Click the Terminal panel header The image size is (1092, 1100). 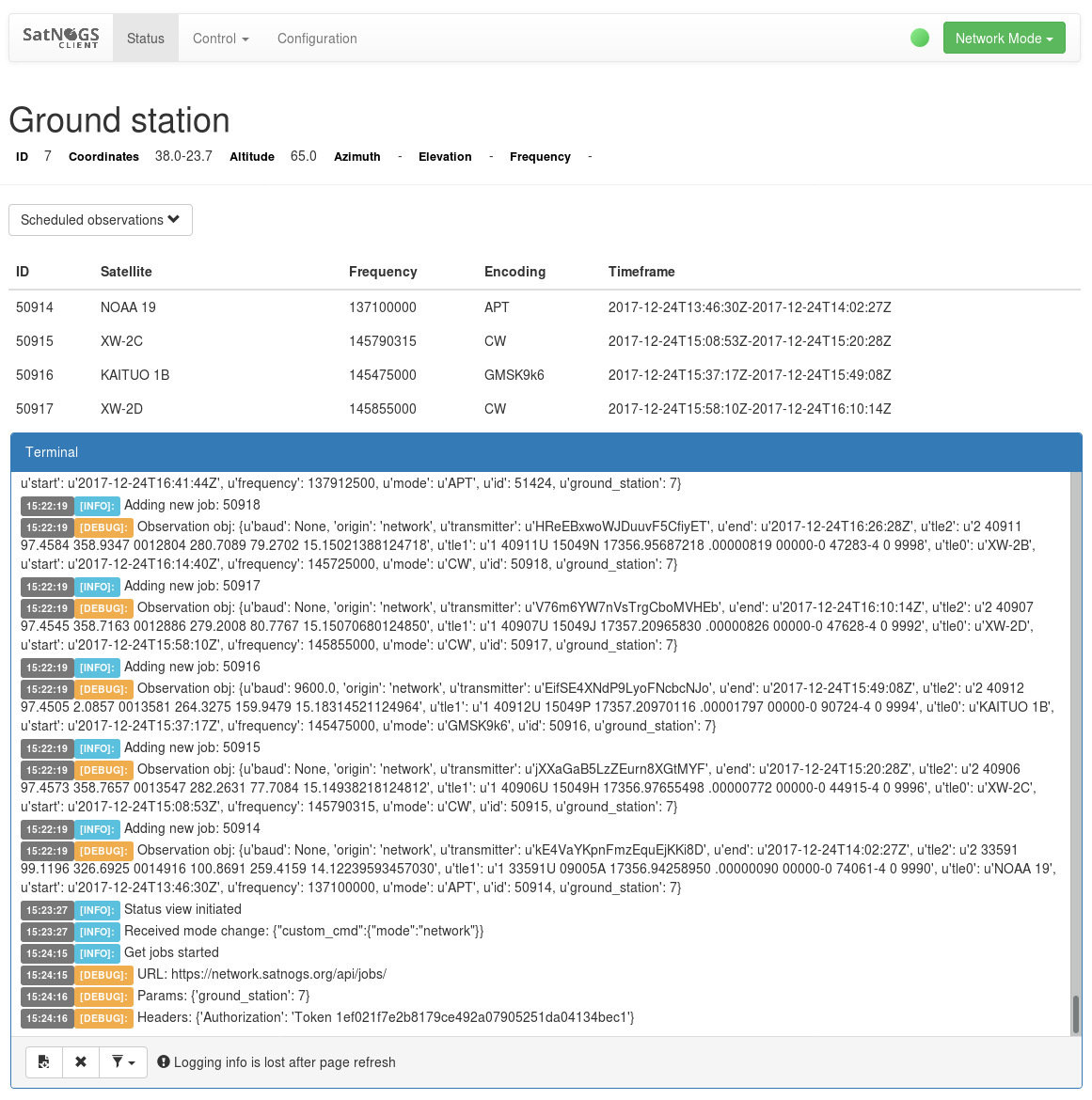[x=546, y=452]
